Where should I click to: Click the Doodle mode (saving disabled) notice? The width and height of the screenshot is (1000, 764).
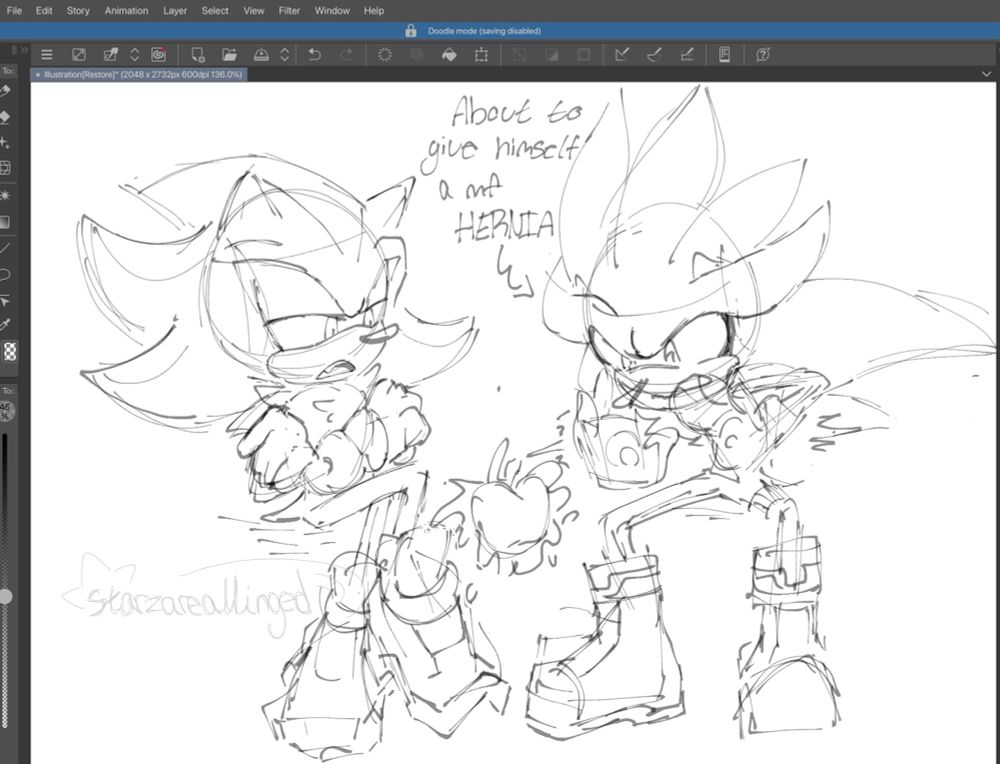pyautogui.click(x=484, y=31)
